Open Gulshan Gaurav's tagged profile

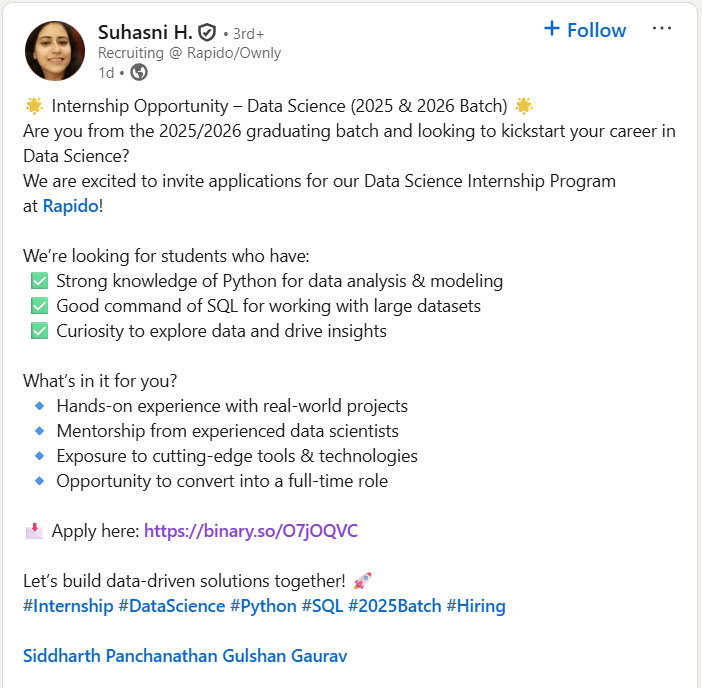(290, 656)
